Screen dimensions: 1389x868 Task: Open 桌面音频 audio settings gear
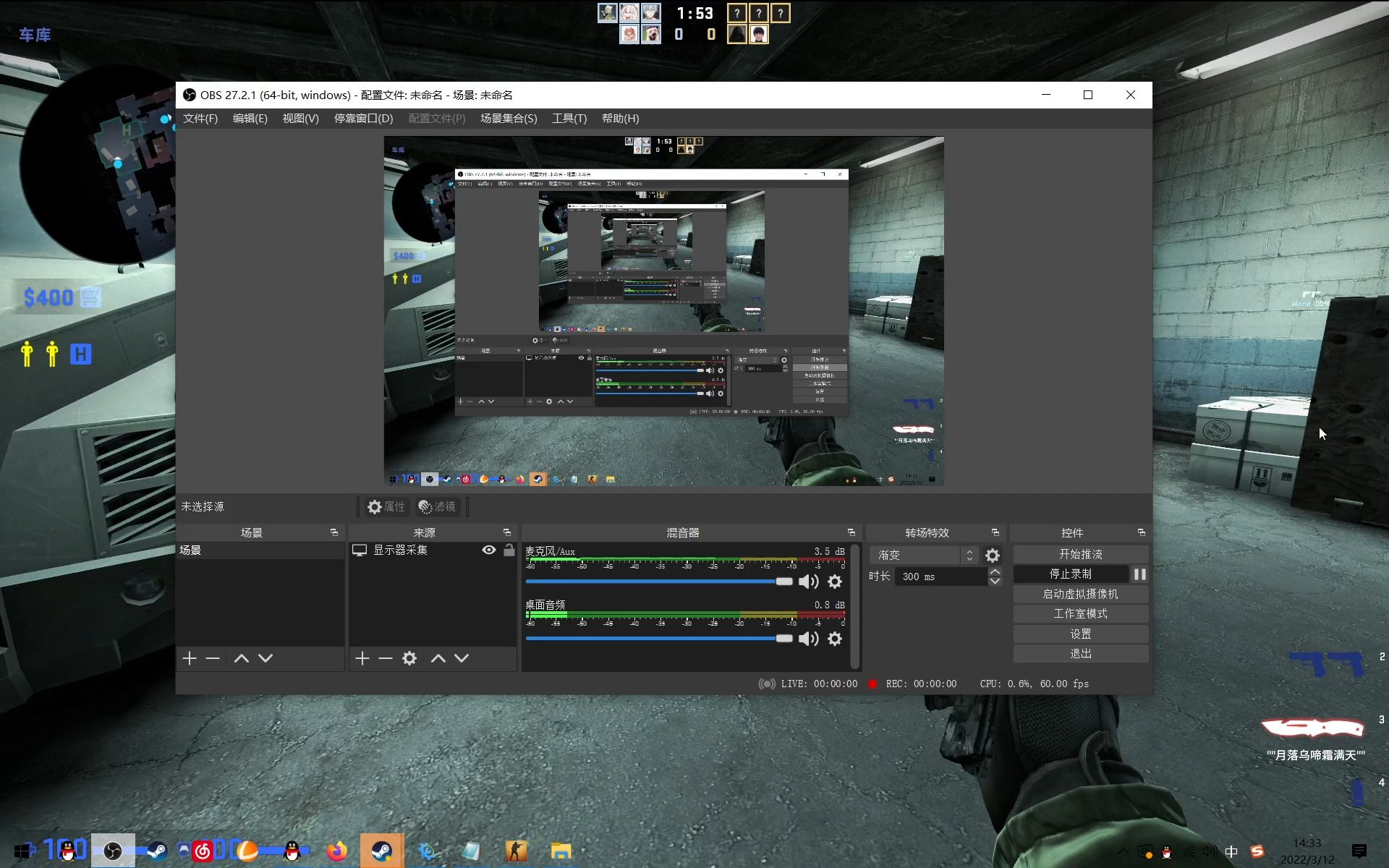click(x=835, y=639)
